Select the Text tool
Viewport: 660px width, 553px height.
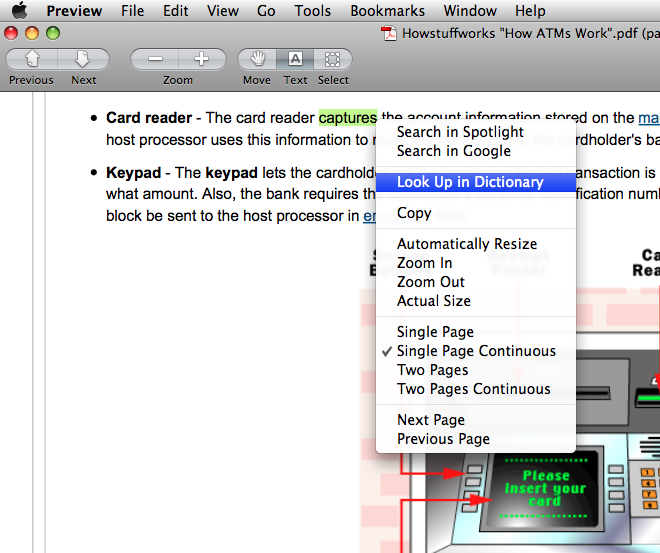(x=295, y=59)
